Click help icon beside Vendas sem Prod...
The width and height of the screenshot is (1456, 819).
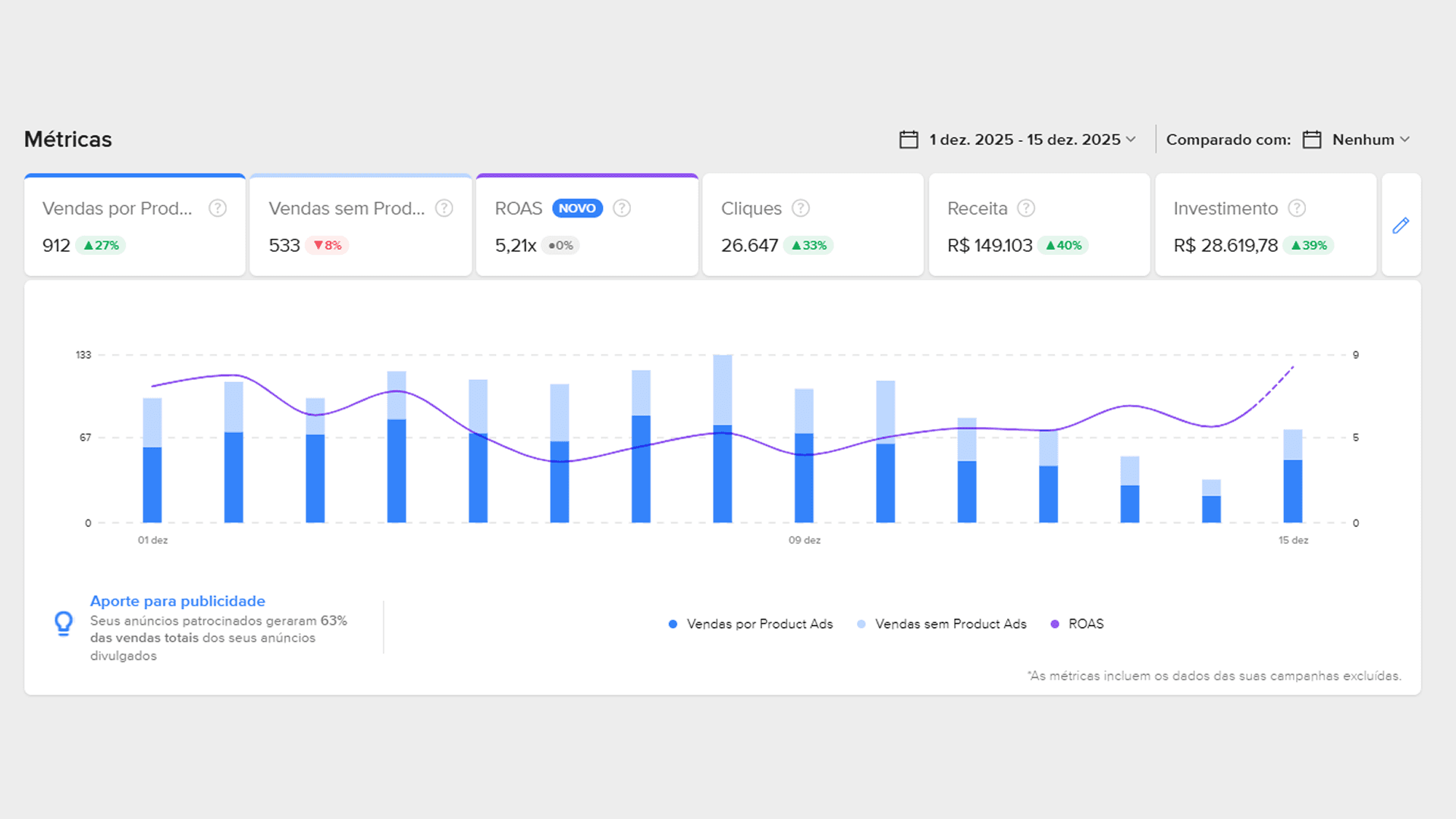click(x=444, y=208)
